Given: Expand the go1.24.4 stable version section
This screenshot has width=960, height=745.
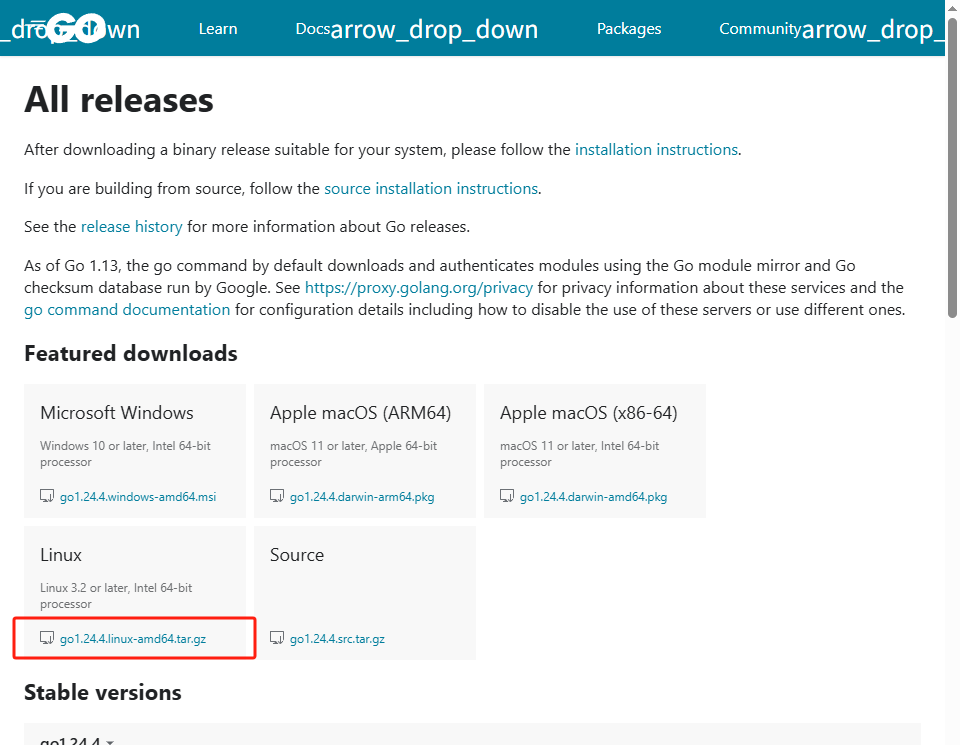Looking at the screenshot, I should click(x=77, y=741).
